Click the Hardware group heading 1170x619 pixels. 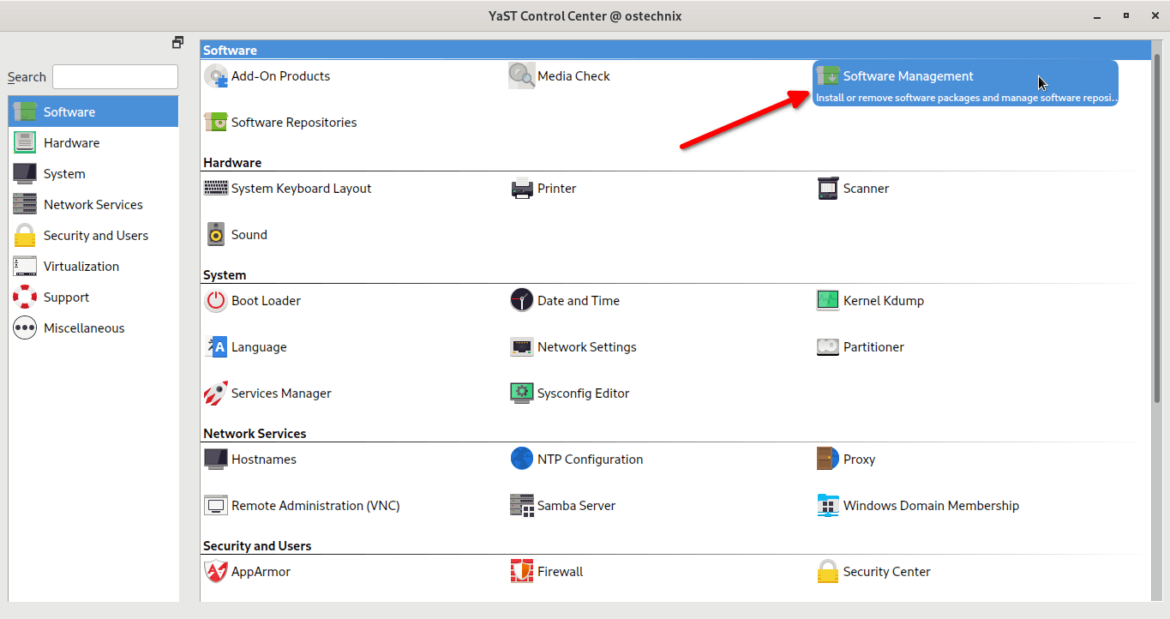click(232, 163)
